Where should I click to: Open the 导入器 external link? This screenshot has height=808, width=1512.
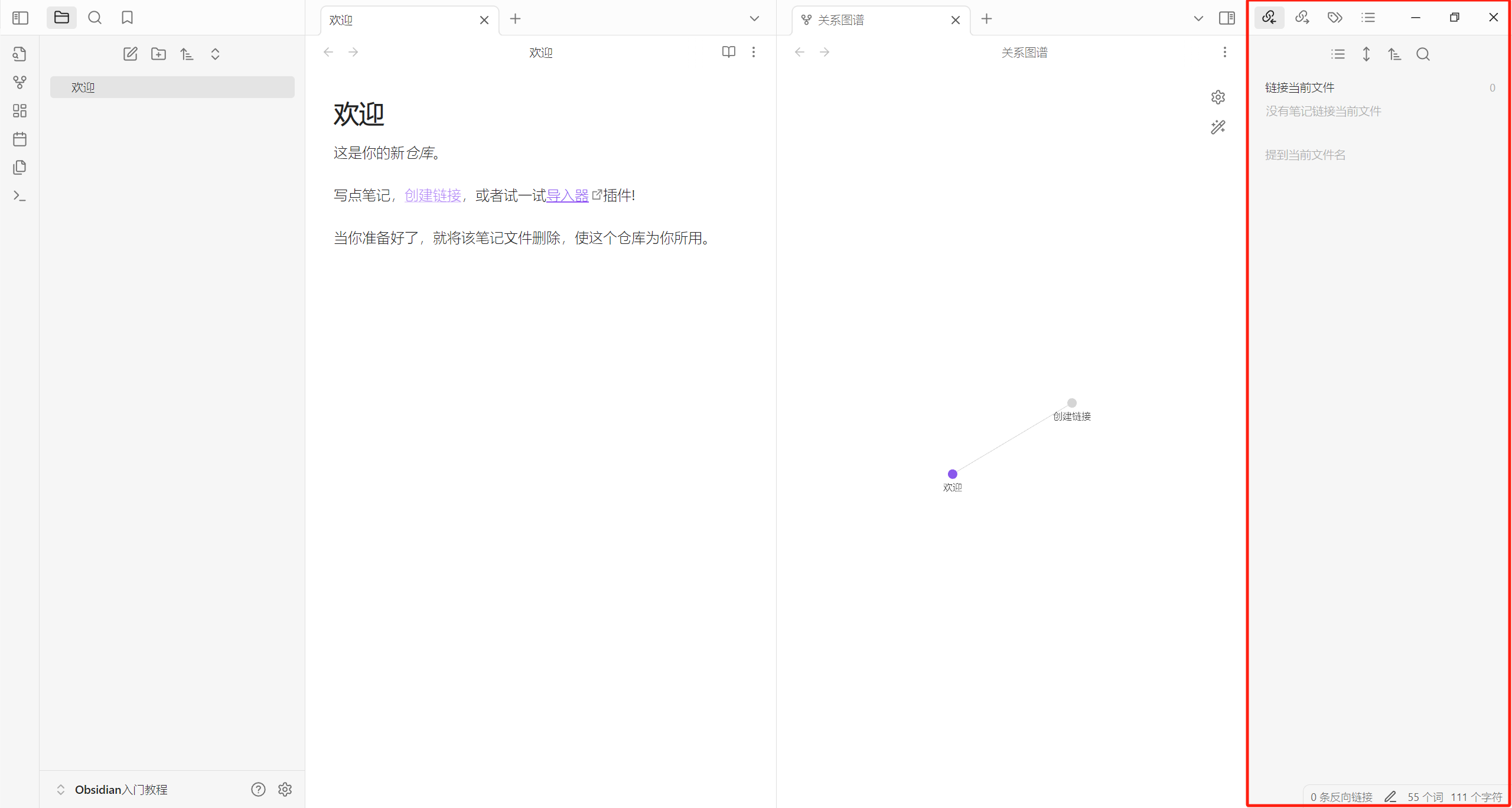point(567,196)
